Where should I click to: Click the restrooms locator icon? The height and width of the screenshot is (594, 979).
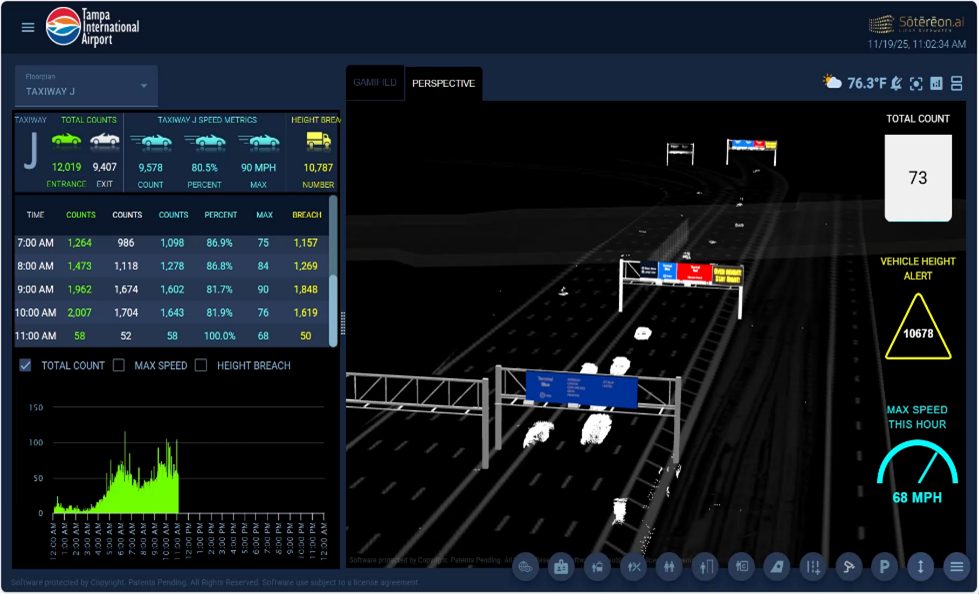(x=669, y=566)
